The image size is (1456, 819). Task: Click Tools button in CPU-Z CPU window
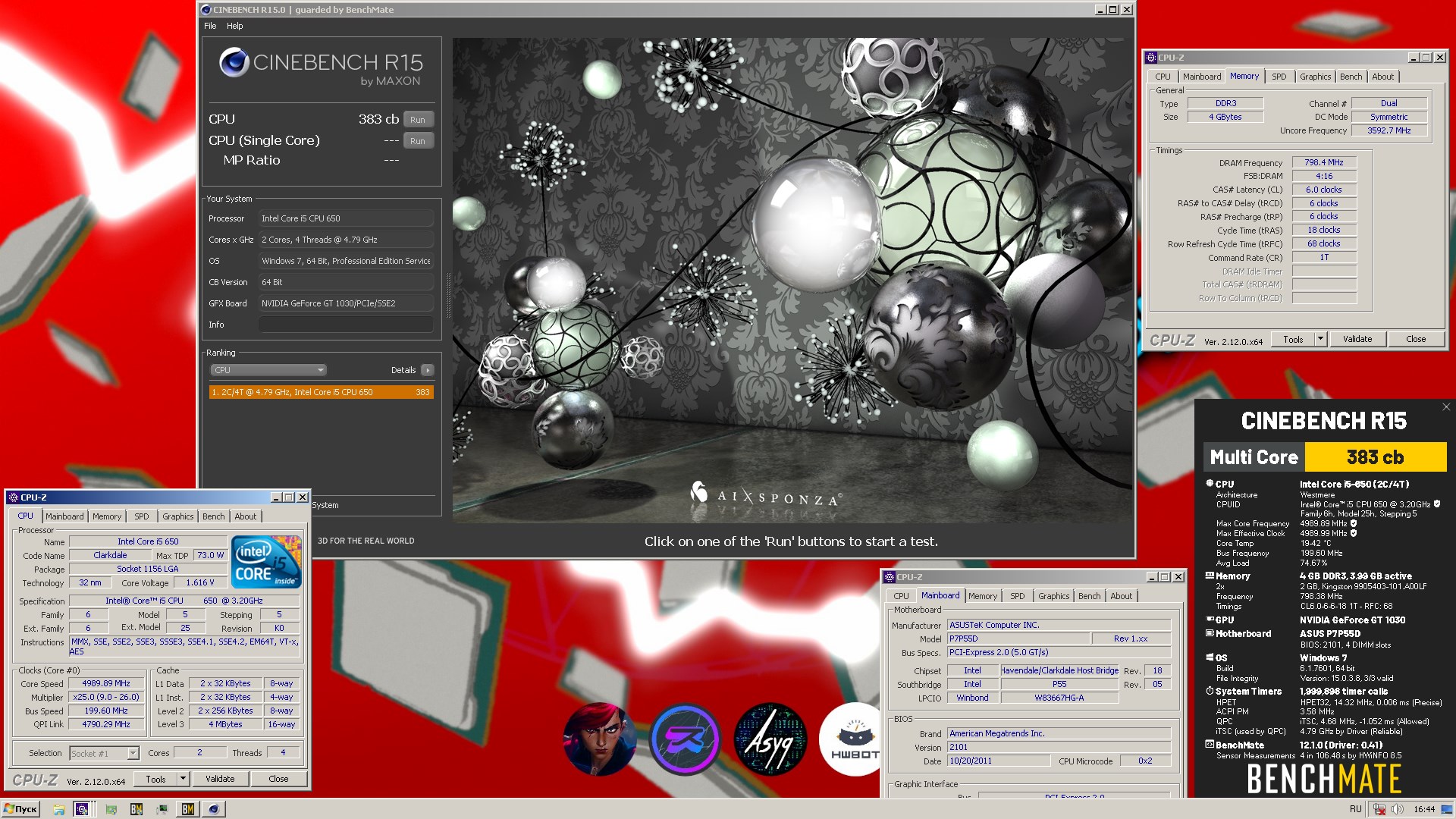(155, 779)
